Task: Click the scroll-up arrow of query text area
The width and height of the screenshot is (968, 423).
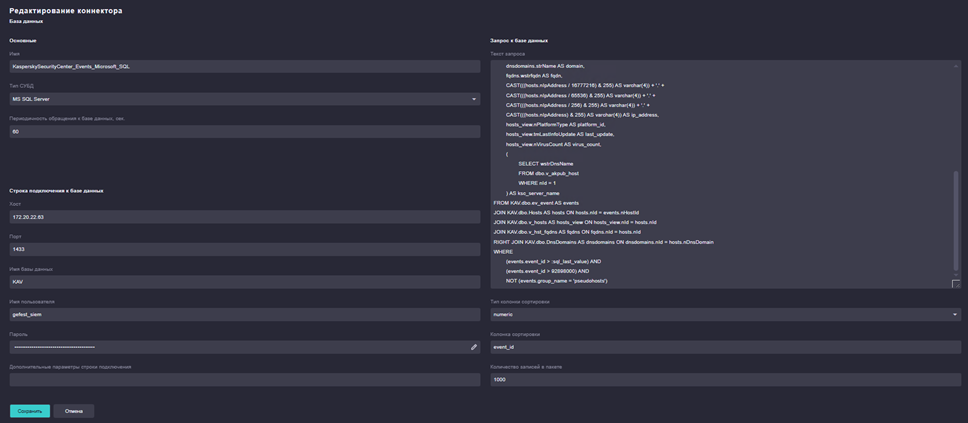Action: click(957, 65)
